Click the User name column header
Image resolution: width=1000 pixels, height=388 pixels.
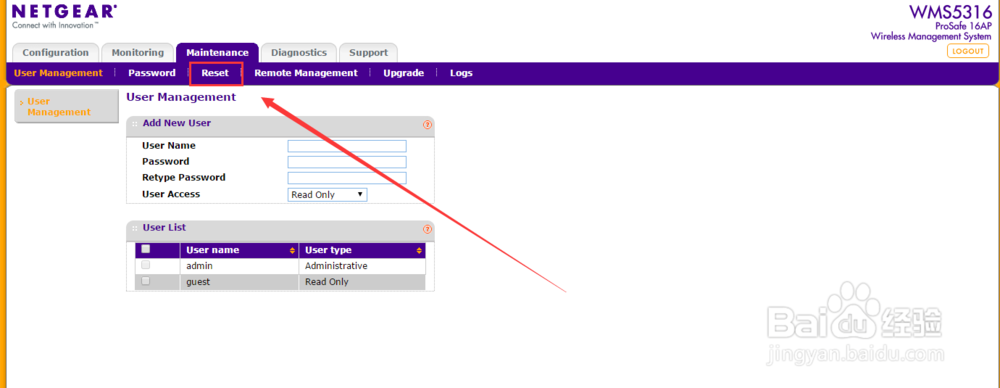(x=239, y=250)
